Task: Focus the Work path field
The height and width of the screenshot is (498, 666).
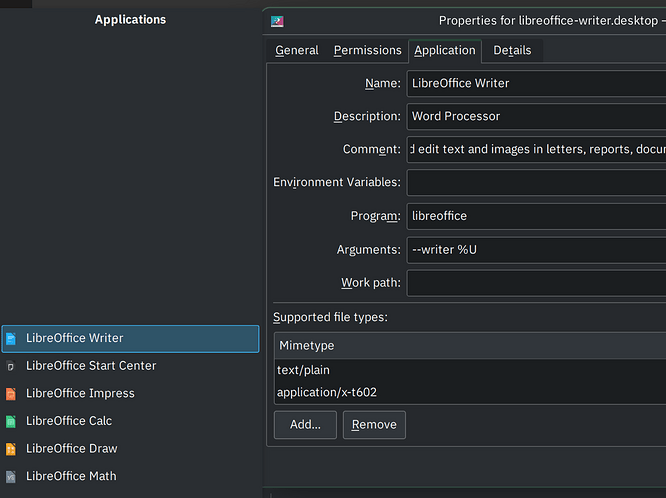Action: (536, 283)
